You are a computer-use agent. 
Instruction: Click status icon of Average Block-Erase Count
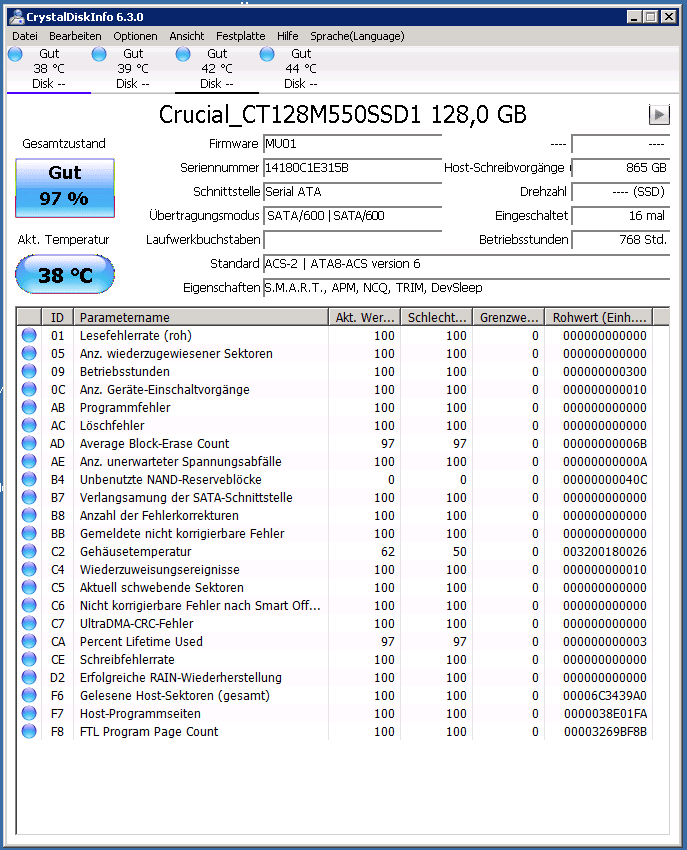[29, 443]
